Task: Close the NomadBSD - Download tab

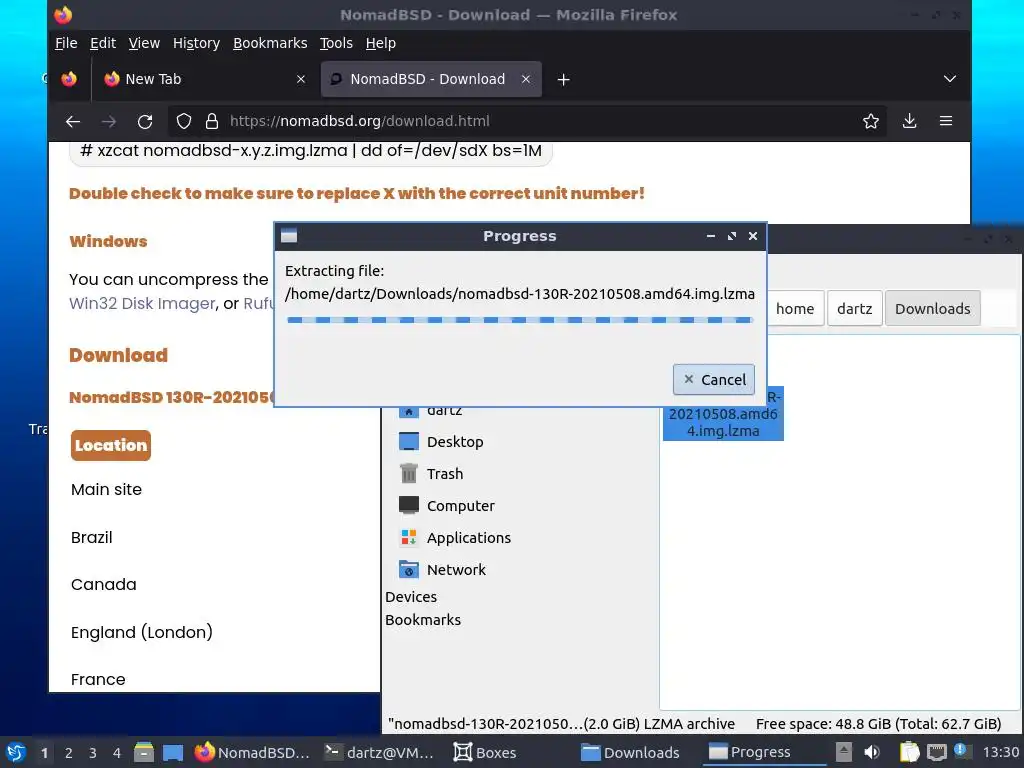Action: coord(526,79)
